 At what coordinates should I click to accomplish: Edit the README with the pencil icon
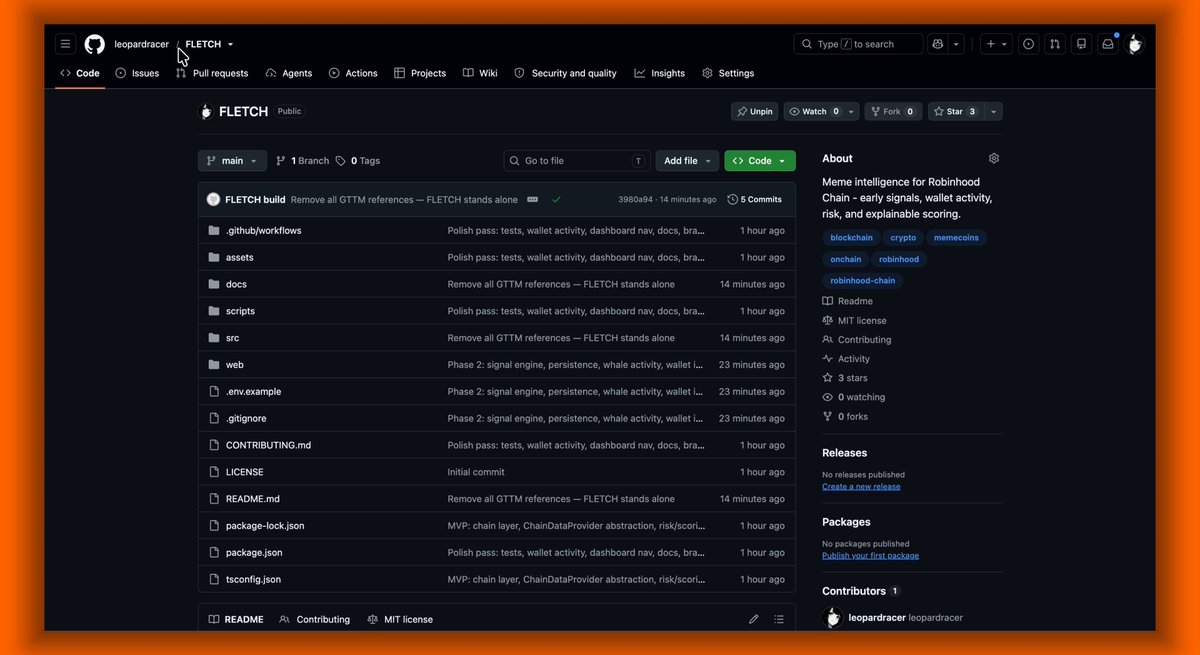pos(753,619)
